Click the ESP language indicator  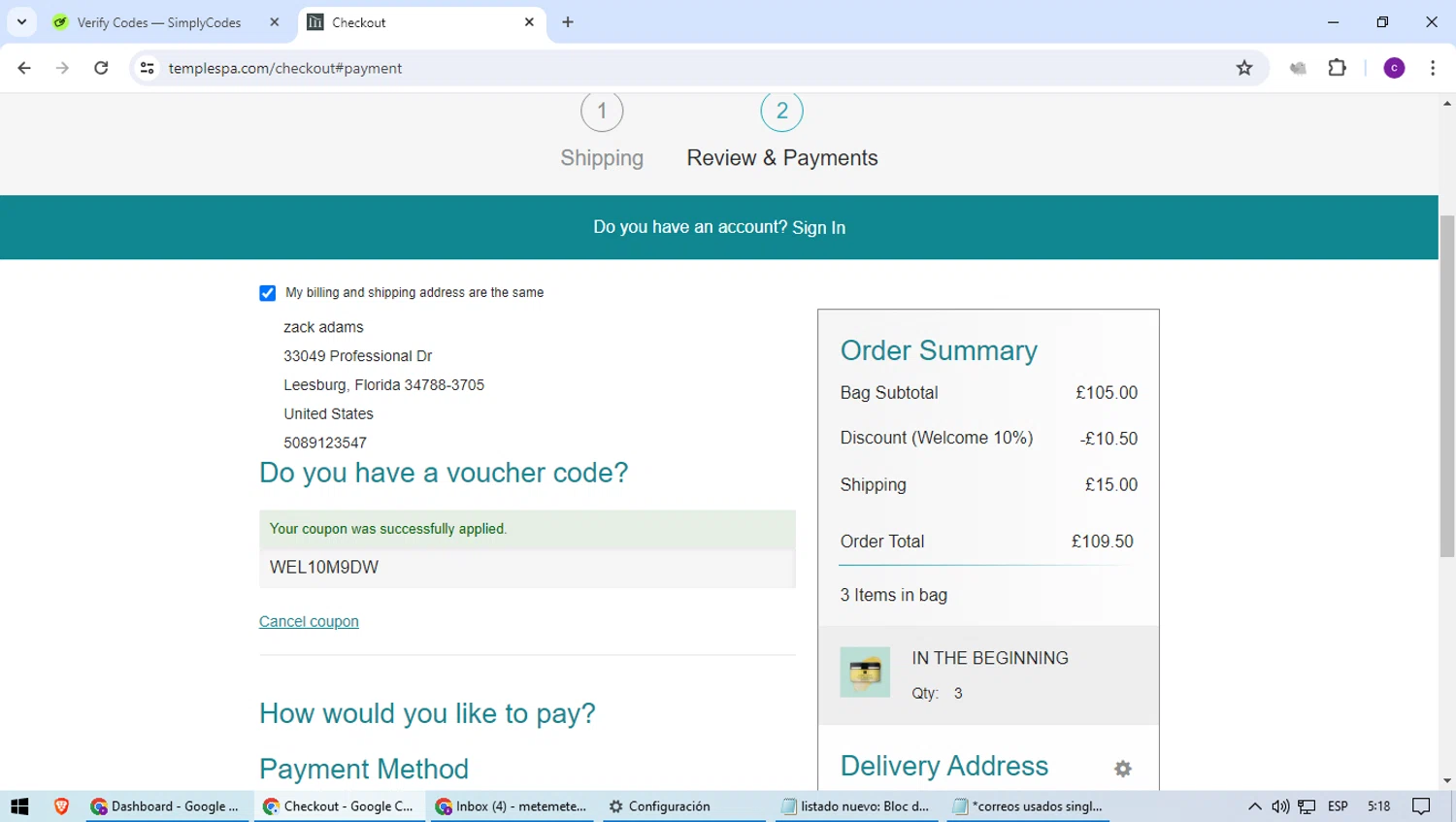pos(1338,806)
